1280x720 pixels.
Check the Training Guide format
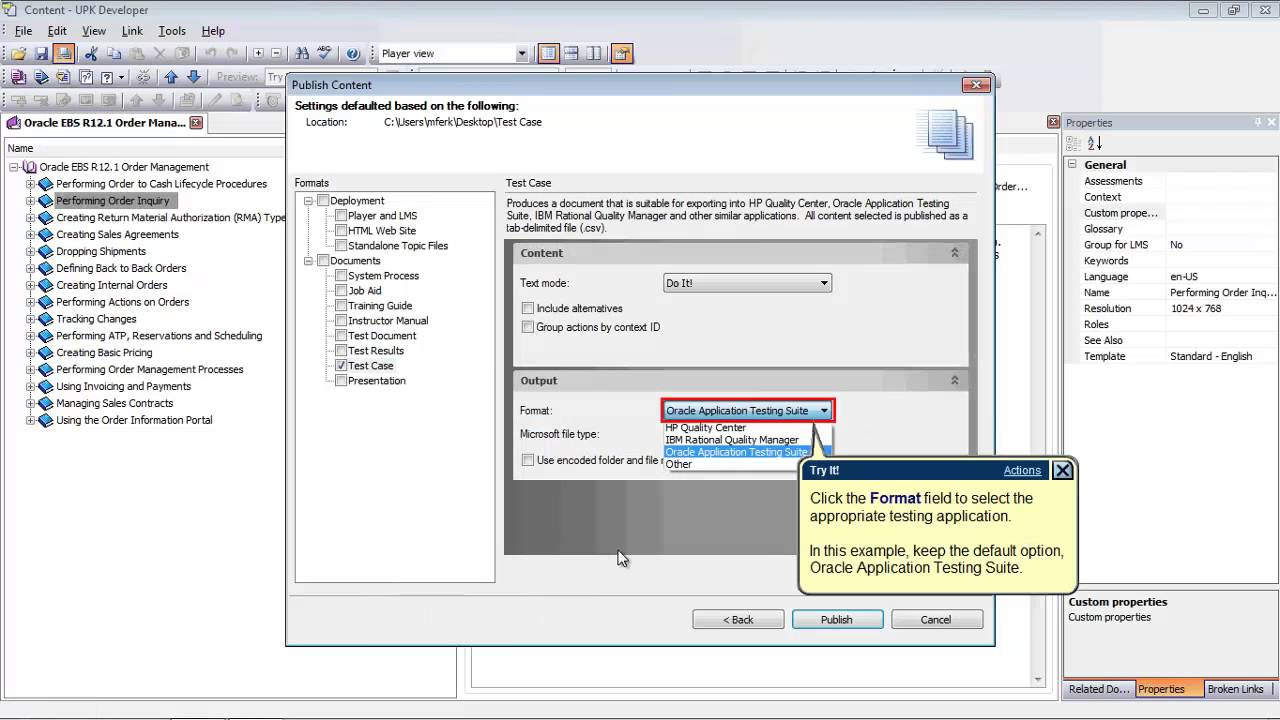pyautogui.click(x=341, y=306)
